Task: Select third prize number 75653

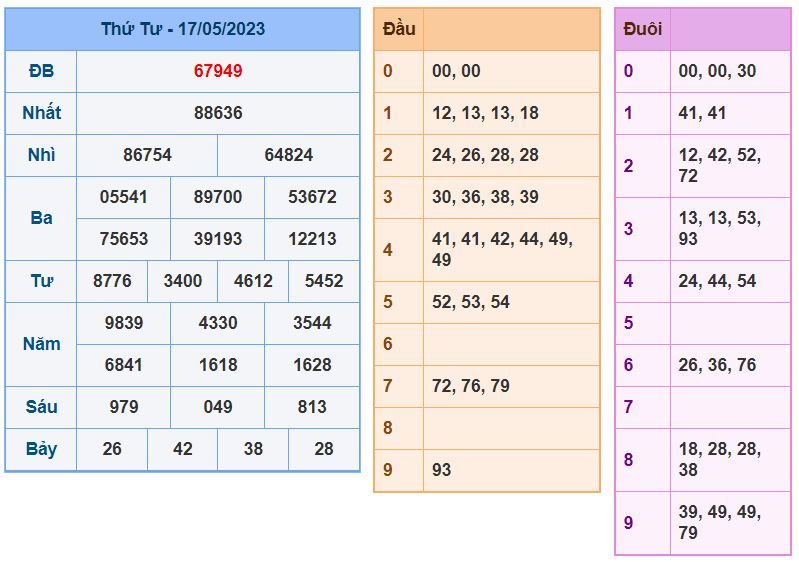Action: pyautogui.click(x=123, y=239)
